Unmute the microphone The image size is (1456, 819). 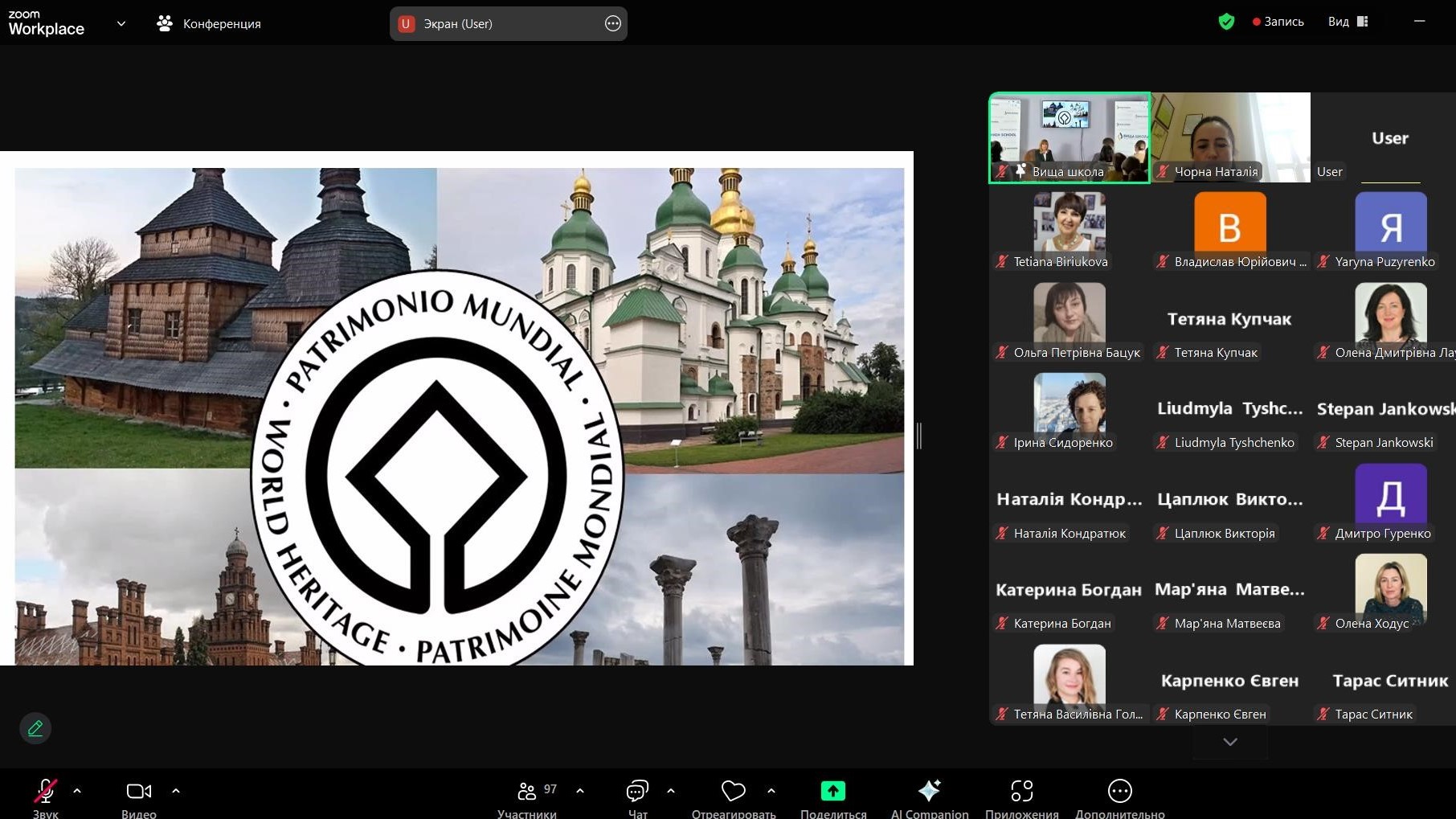click(x=46, y=792)
